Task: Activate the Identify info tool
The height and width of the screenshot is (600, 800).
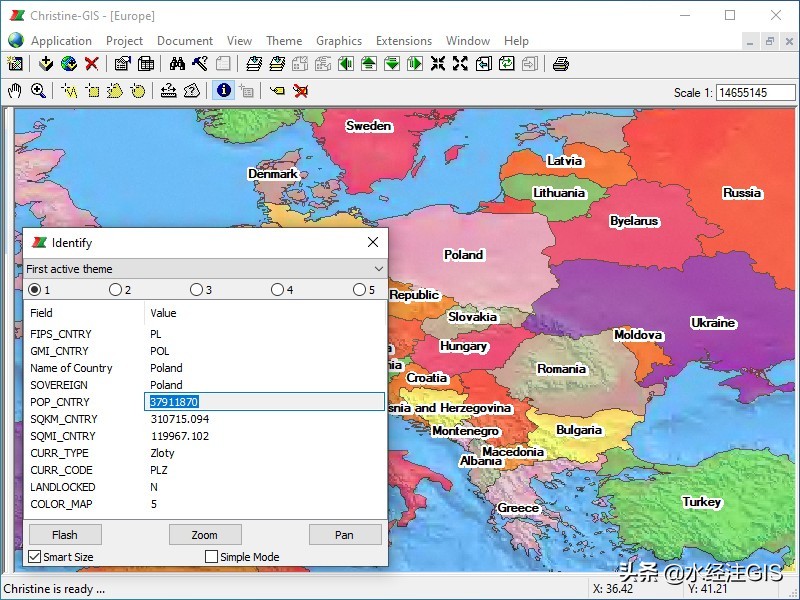Action: 223,91
